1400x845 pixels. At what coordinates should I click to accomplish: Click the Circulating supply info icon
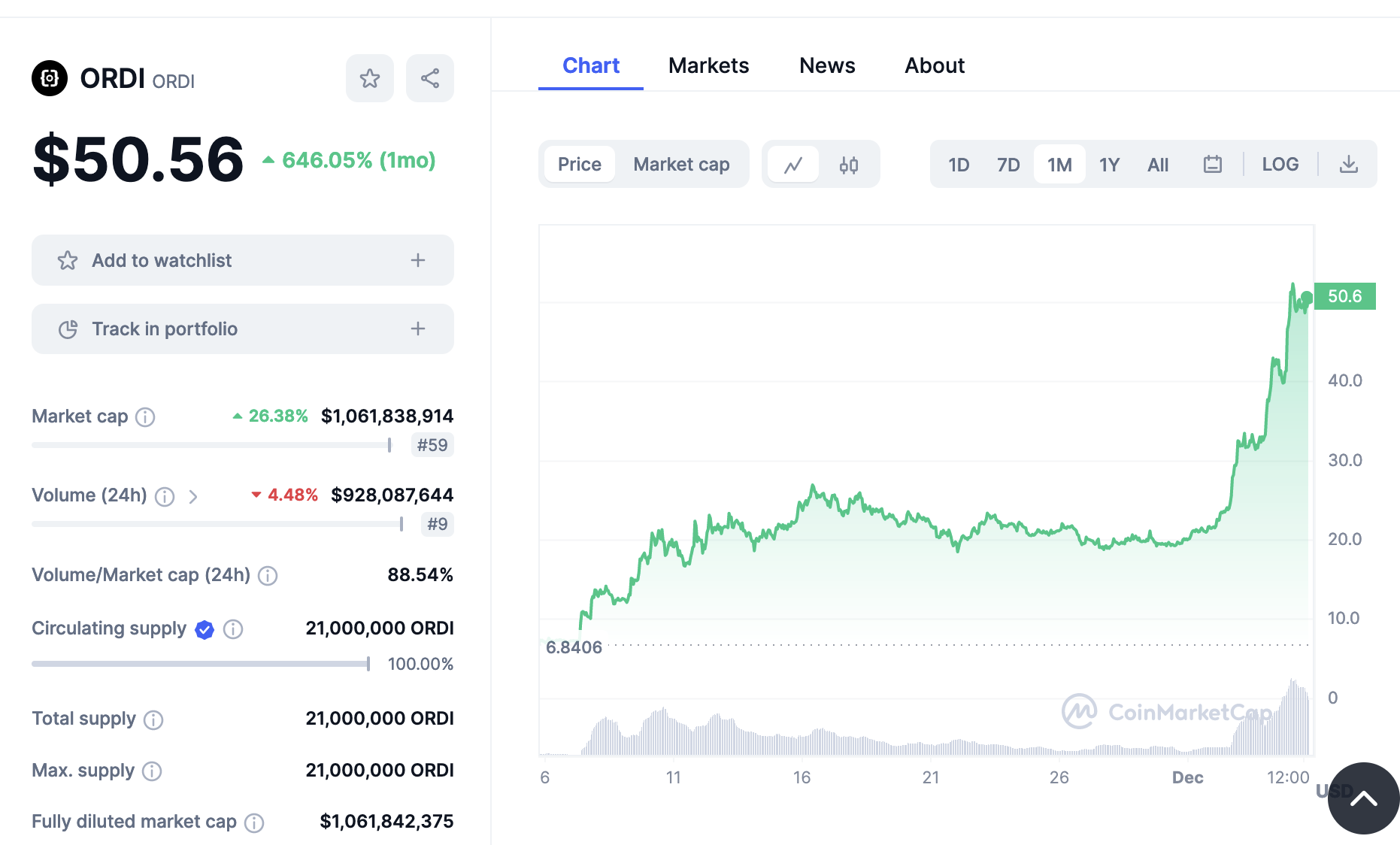click(x=233, y=629)
